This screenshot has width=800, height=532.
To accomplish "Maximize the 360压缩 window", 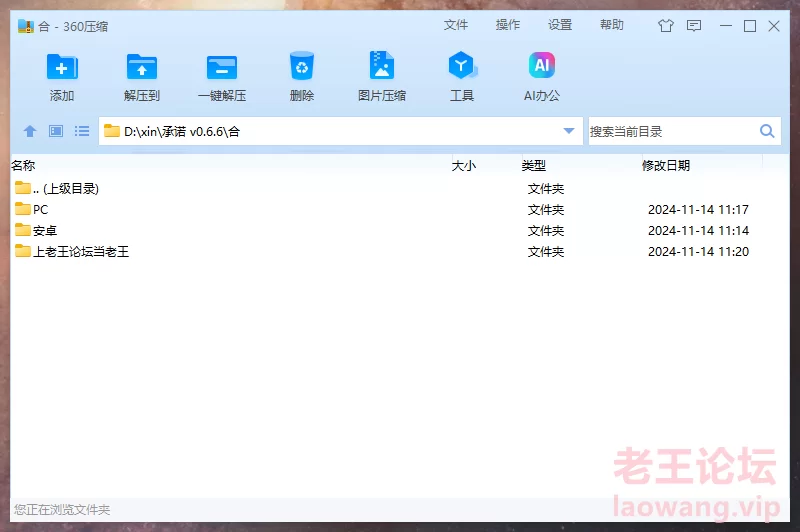I will coord(749,26).
